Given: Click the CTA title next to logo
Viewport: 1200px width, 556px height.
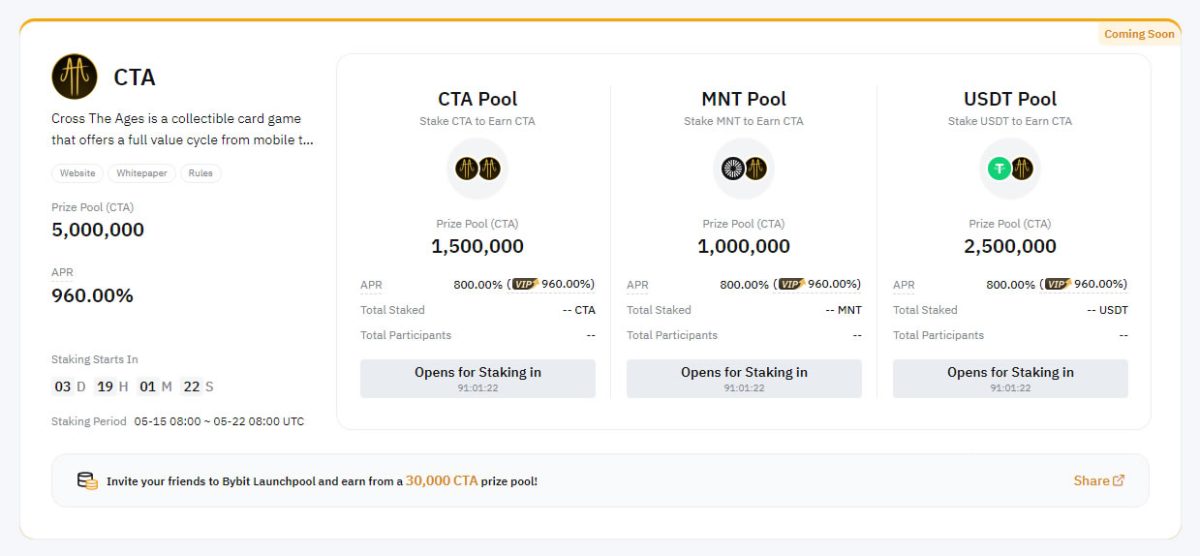Looking at the screenshot, I should coord(135,77).
